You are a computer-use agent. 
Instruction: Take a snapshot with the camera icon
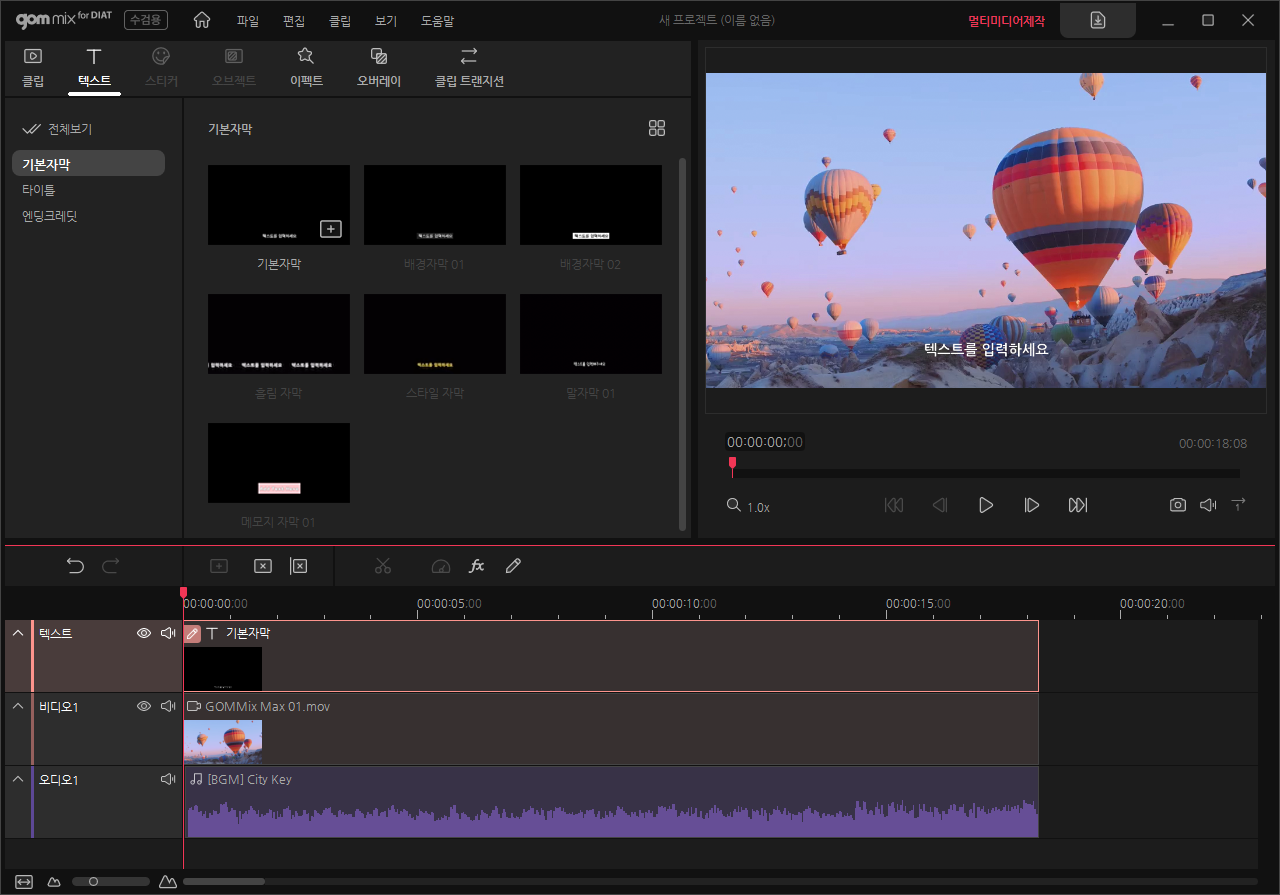[x=1178, y=505]
